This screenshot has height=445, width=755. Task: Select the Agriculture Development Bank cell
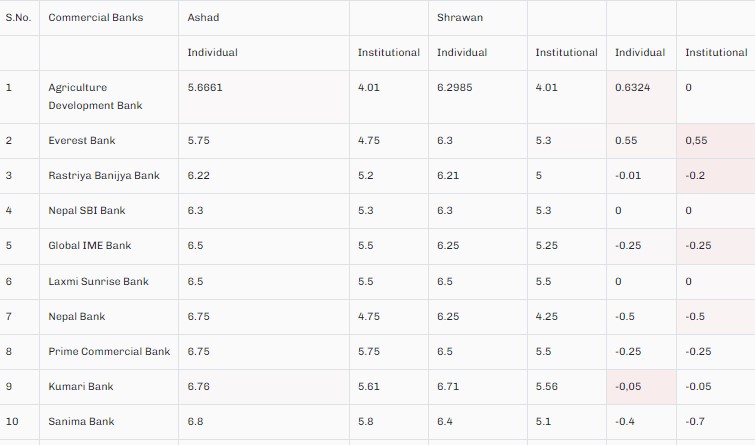point(95,96)
